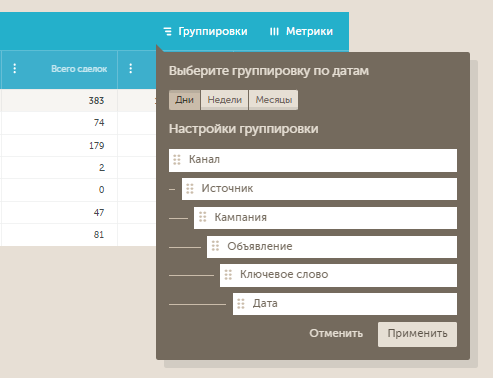Select Дни date grouping
This screenshot has width=493, height=378.
click(x=184, y=100)
